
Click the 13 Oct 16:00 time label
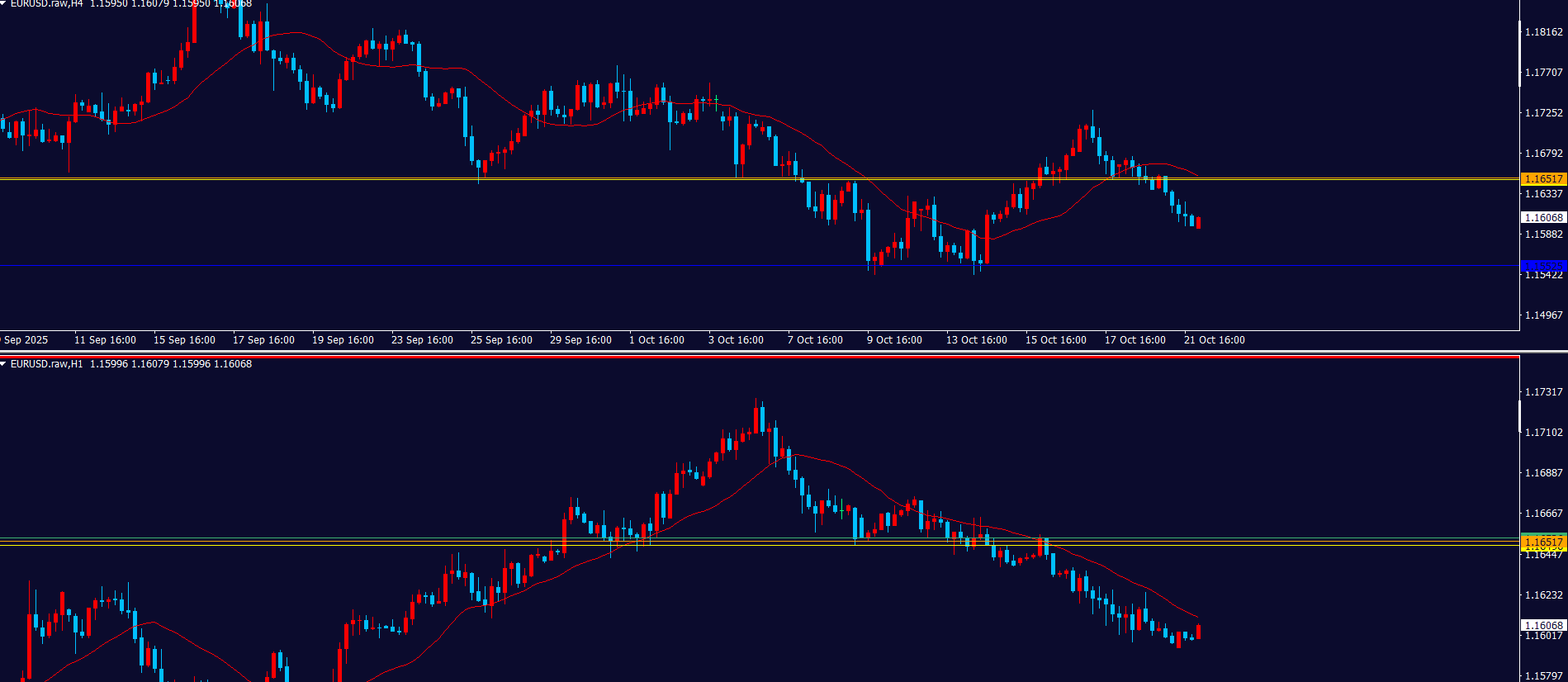pos(976,340)
